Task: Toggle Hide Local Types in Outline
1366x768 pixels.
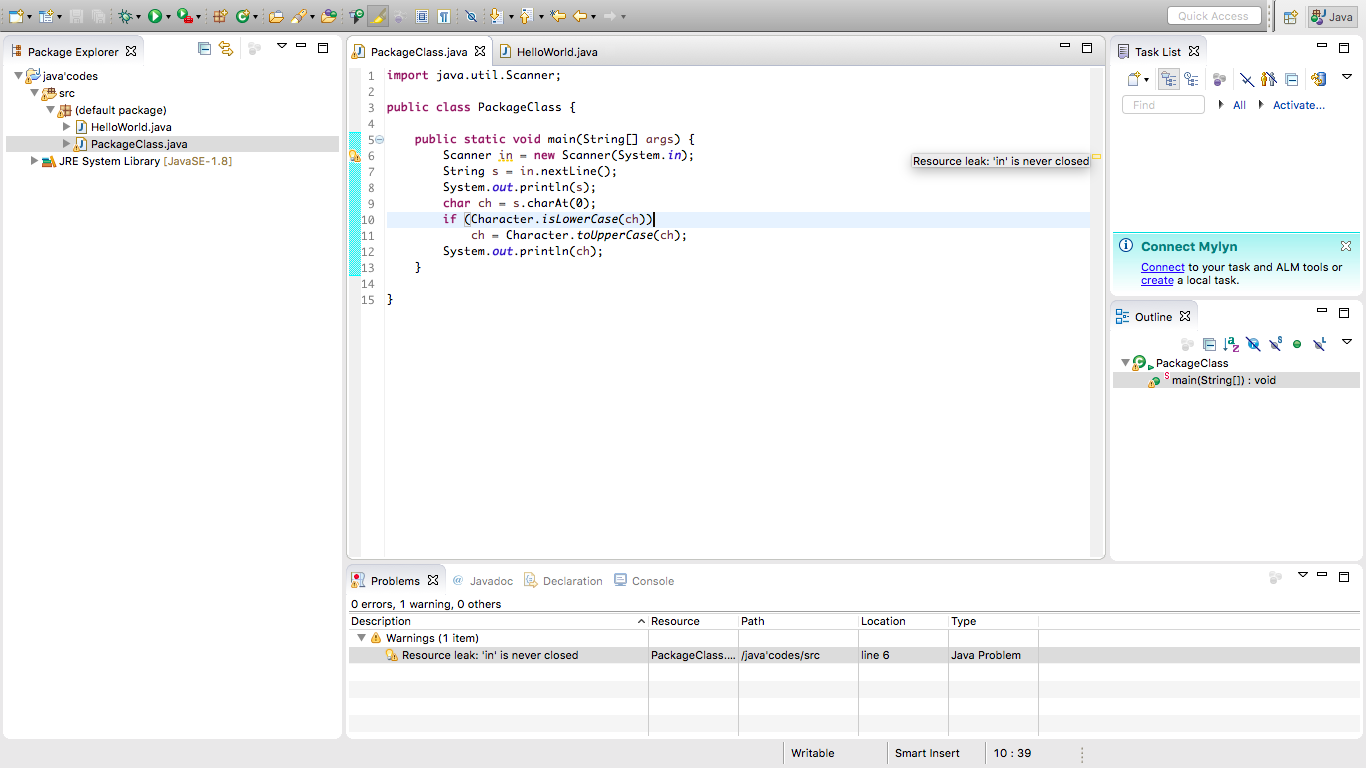Action: 1319,343
